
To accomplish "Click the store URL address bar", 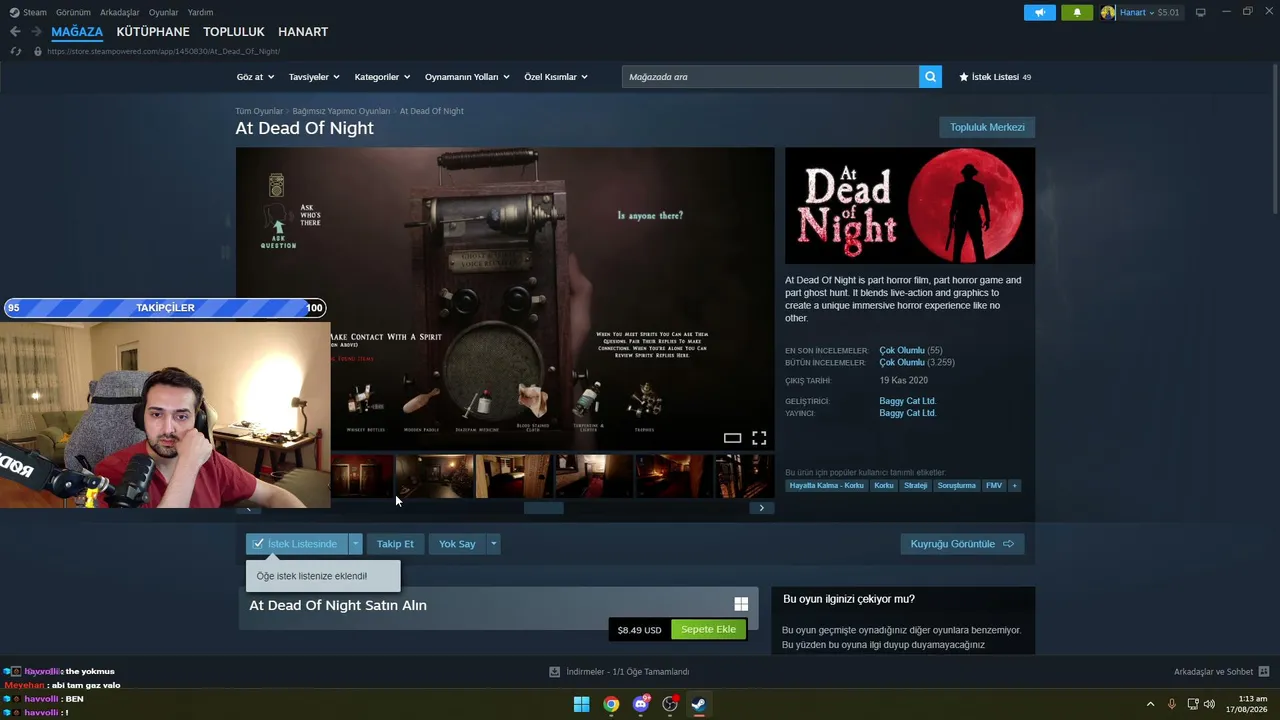I will [163, 51].
